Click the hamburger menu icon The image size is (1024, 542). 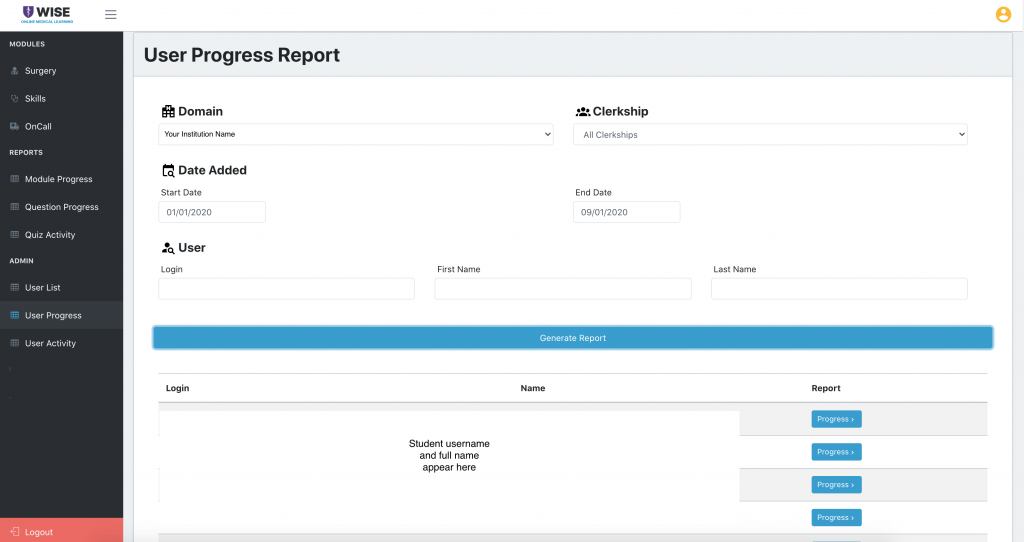tap(111, 14)
